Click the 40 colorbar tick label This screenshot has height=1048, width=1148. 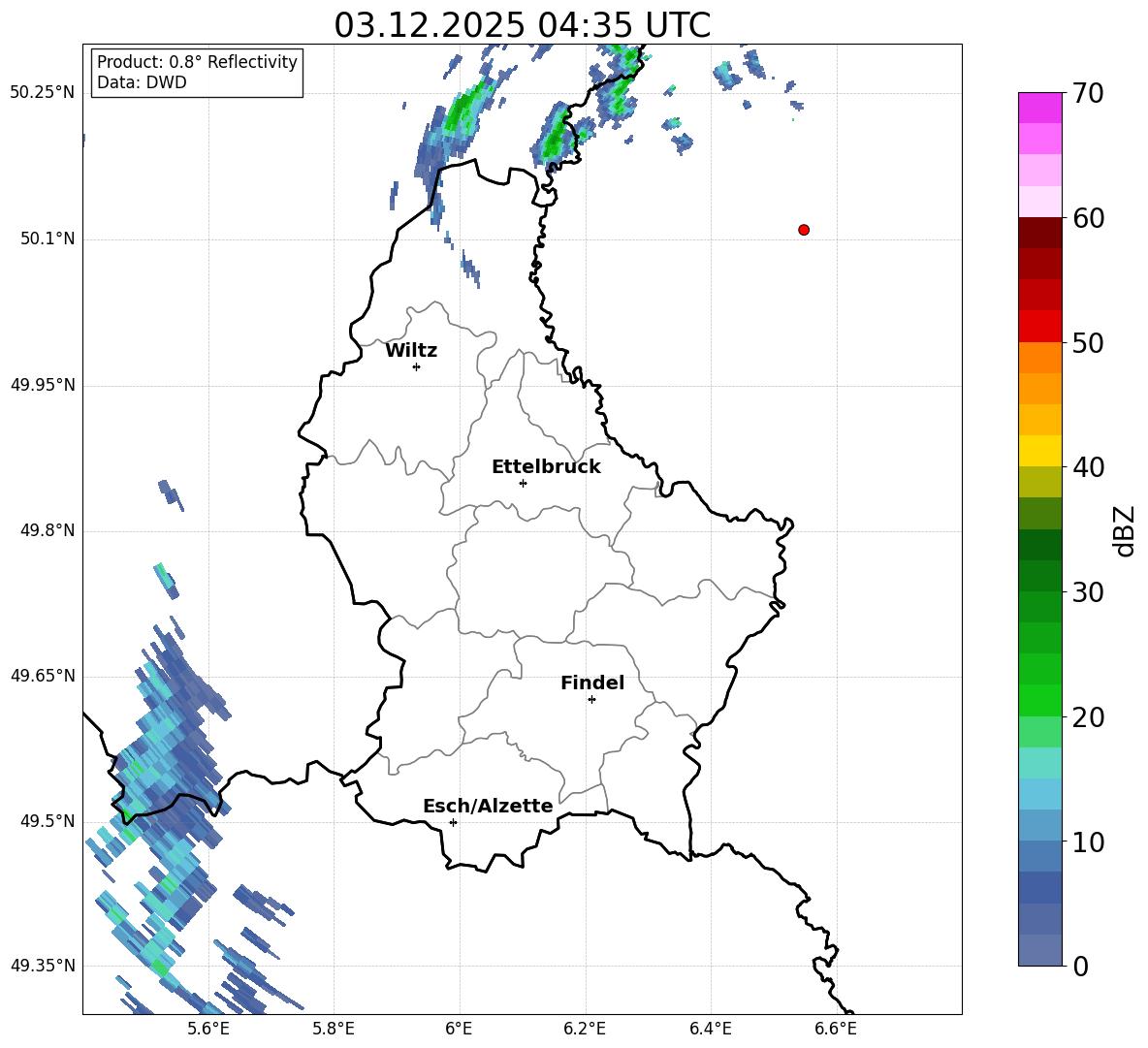click(1088, 467)
